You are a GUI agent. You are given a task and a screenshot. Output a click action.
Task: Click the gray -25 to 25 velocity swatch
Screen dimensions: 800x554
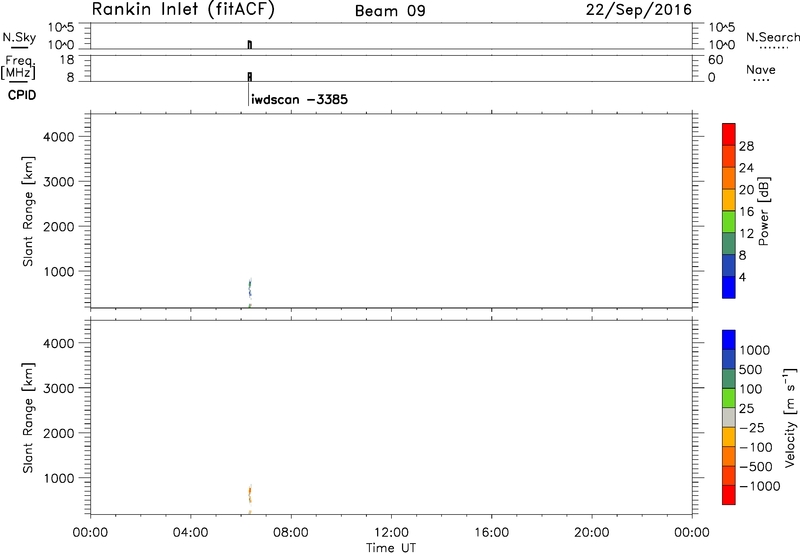(x=729, y=418)
